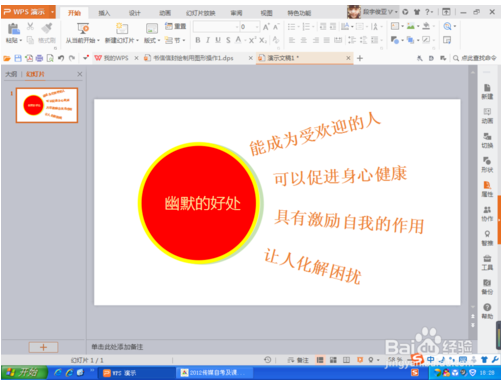Toggle Subscript X2 formatting

coord(263,40)
